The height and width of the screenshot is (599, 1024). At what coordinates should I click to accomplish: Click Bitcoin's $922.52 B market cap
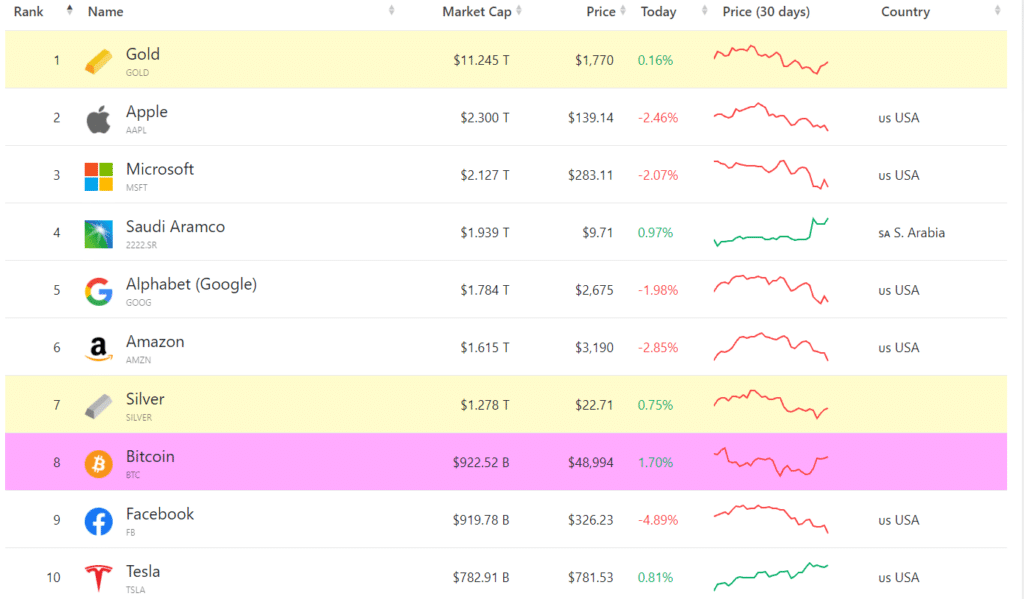tap(481, 462)
